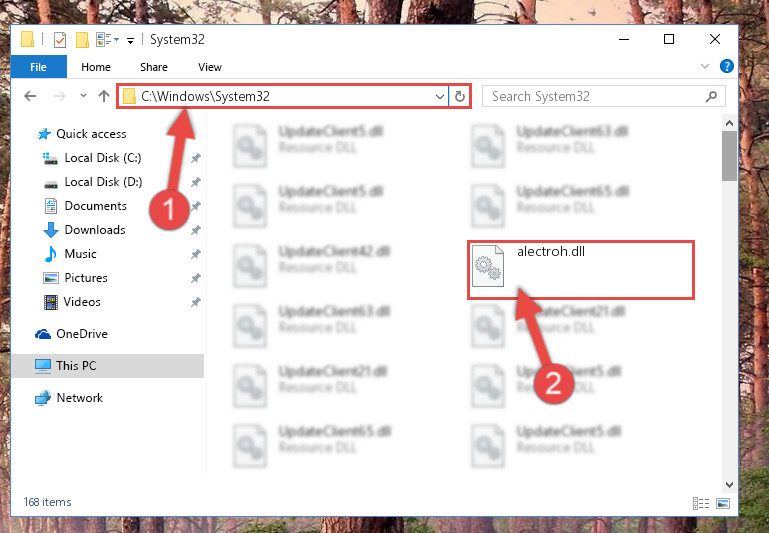The width and height of the screenshot is (769, 533).
Task: Switch to large icons view layout
Action: [723, 503]
